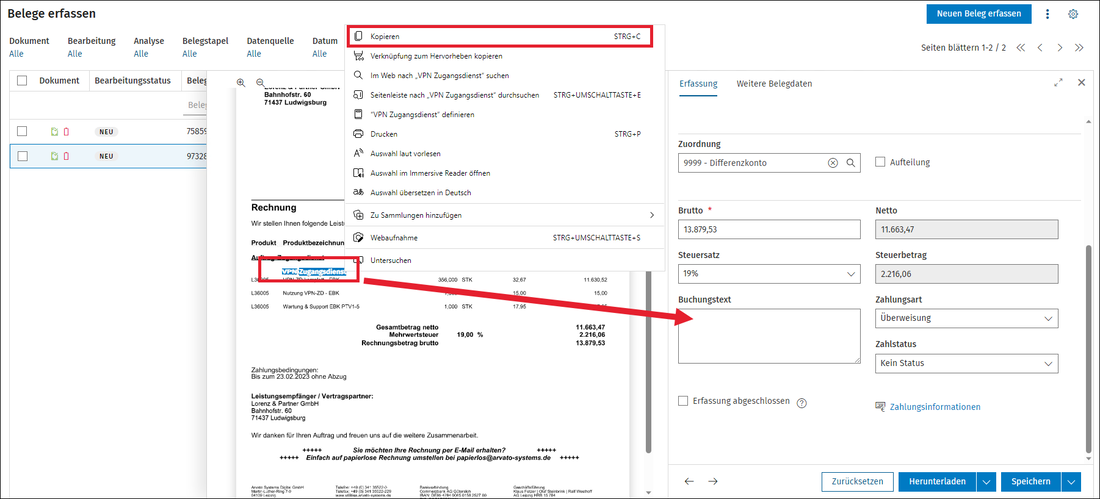
Task: Switch to the Erfassung tab
Action: (698, 84)
